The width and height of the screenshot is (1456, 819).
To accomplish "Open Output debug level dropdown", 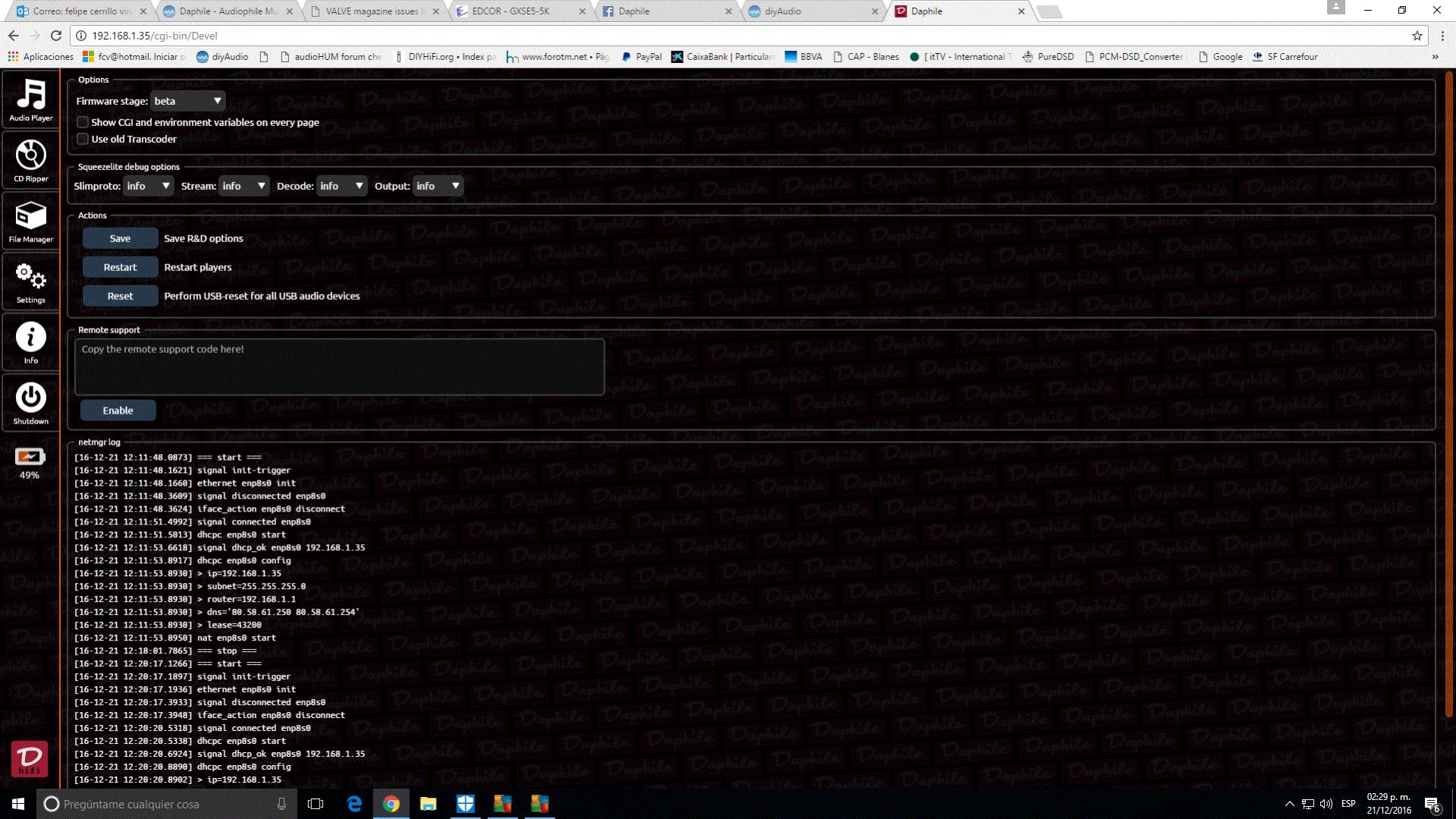I will (438, 186).
